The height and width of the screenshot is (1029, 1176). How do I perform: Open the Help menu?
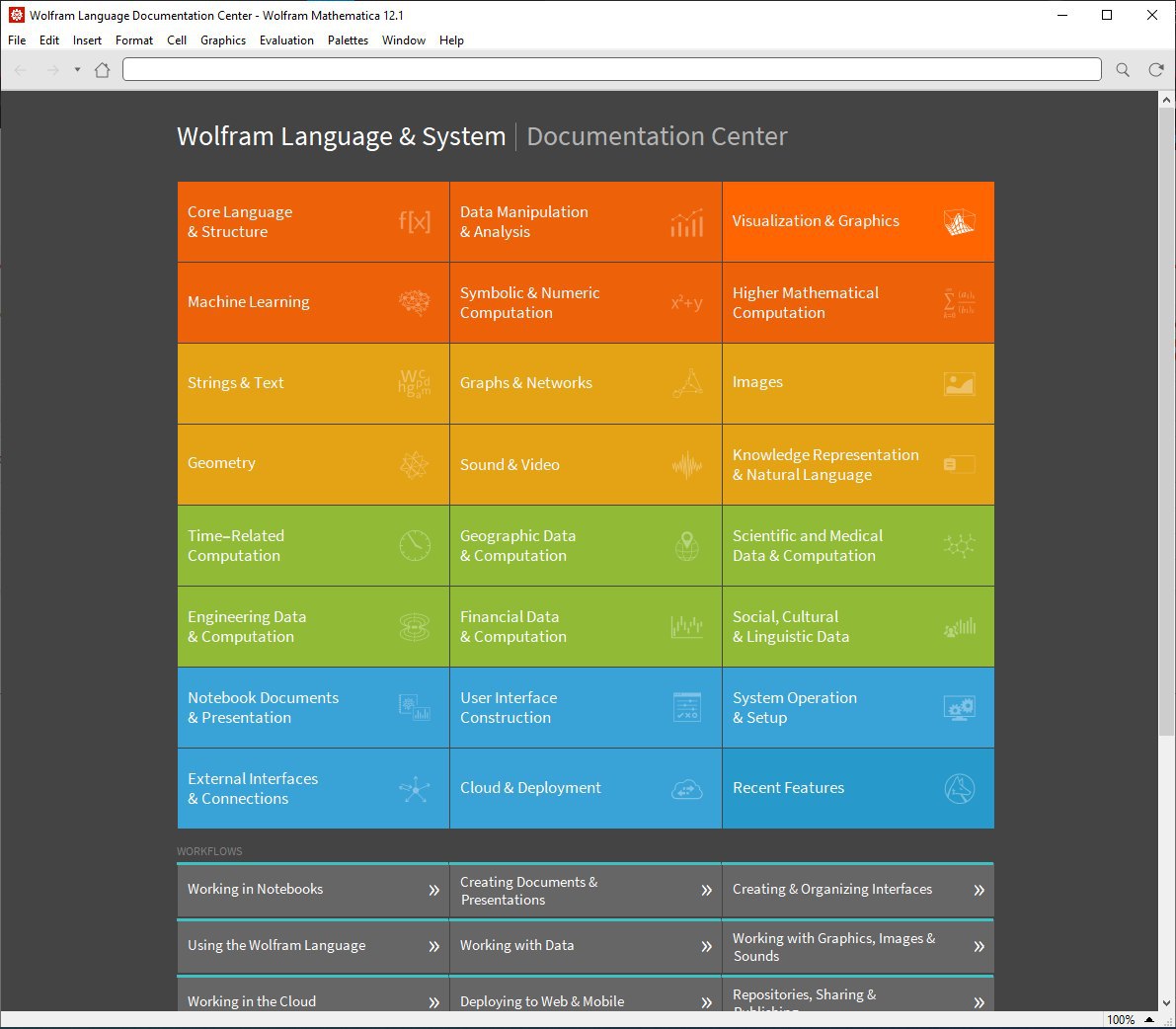pyautogui.click(x=451, y=40)
